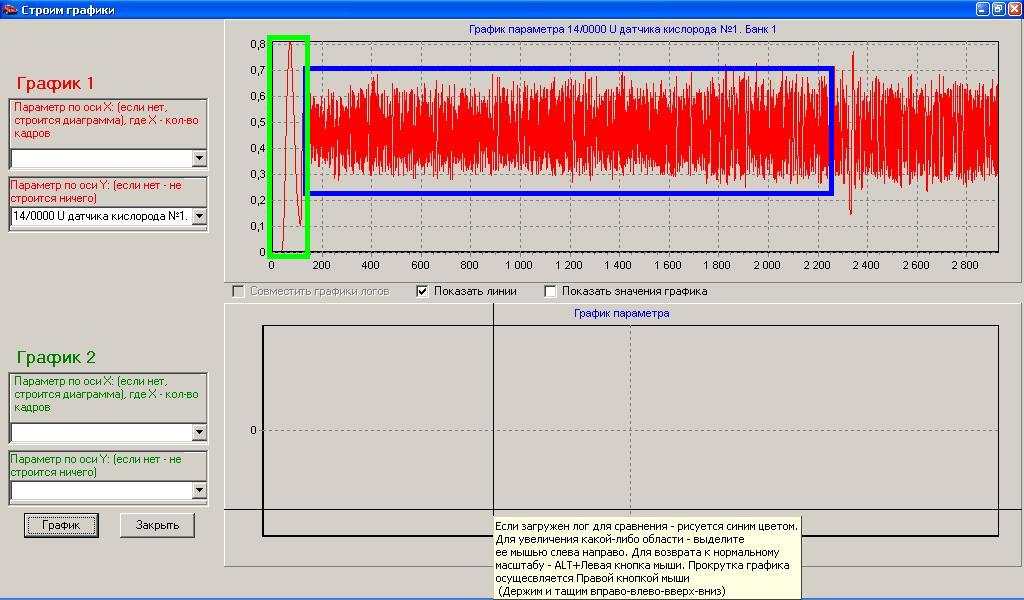Screen dimensions: 1024x600
Task: Expand График 1 Y-axis parameter dropdown arrow
Action: coord(198,216)
